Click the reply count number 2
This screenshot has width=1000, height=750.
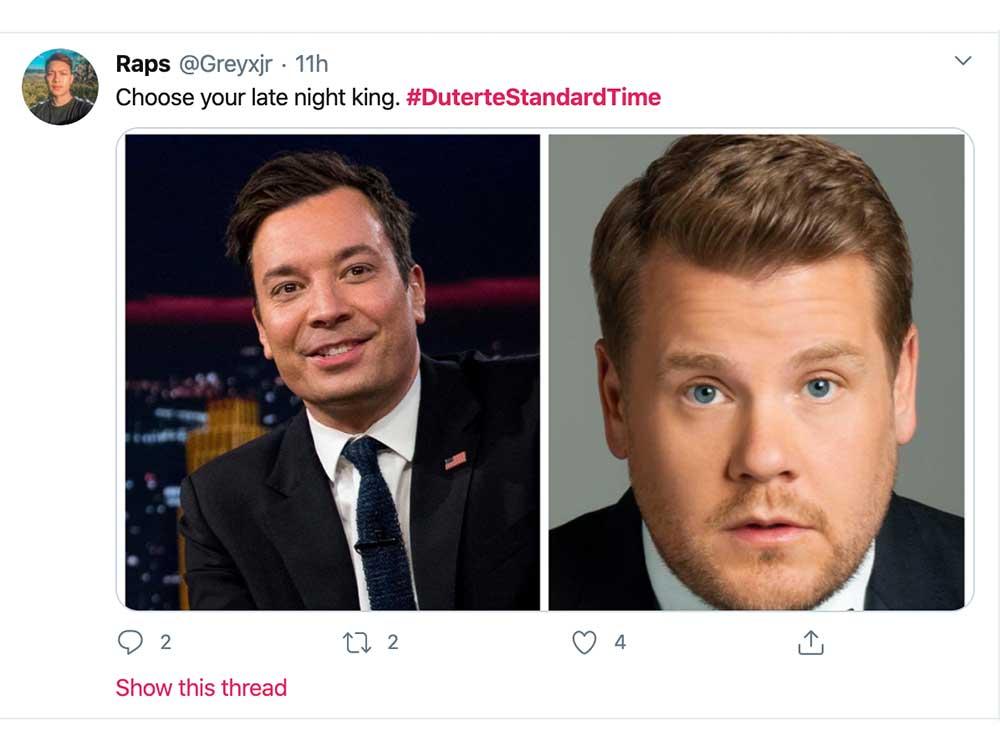pos(166,643)
